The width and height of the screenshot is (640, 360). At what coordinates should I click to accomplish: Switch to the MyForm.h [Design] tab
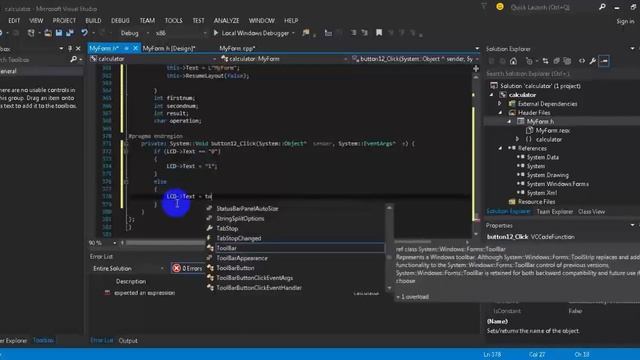(169, 48)
